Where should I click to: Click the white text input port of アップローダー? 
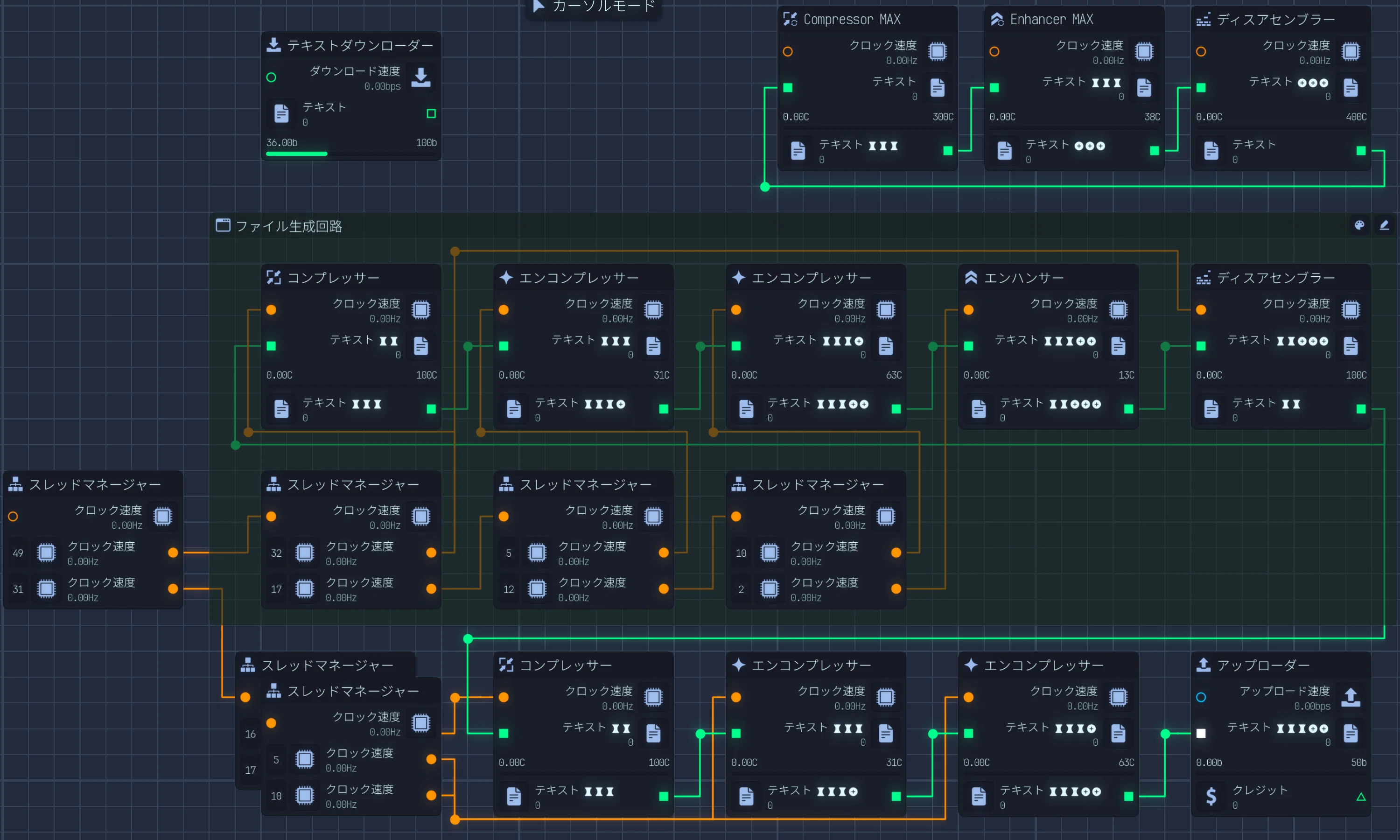1201,734
